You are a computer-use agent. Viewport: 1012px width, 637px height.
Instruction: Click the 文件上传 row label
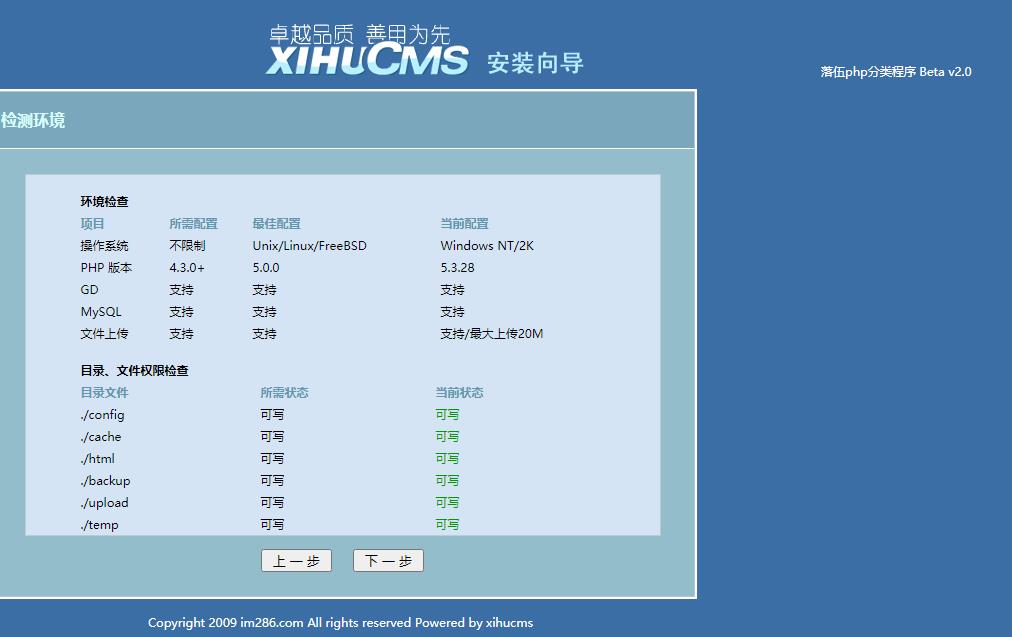click(x=105, y=334)
